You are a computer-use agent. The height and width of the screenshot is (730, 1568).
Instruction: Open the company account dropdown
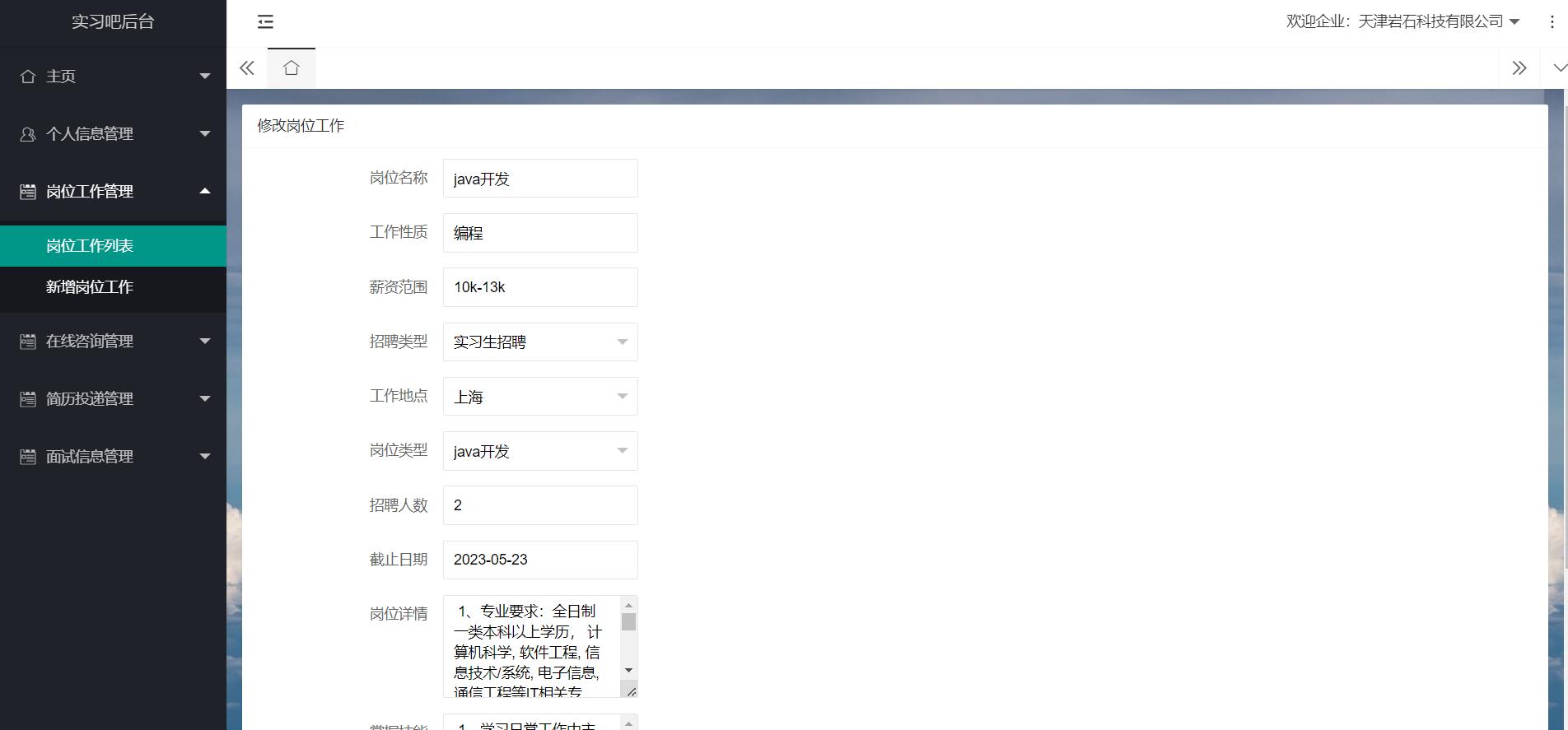pyautogui.click(x=1402, y=22)
